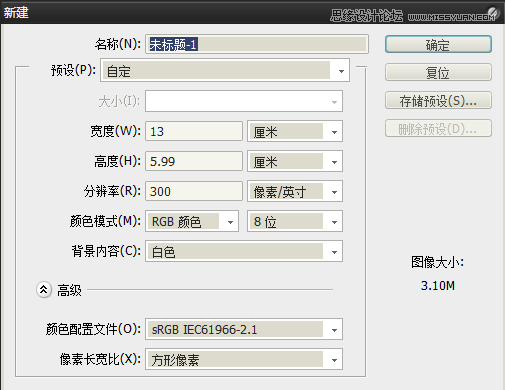Open the 颜色配置文件 dropdown showing sRGB IEC61966-2.1

coord(244,329)
